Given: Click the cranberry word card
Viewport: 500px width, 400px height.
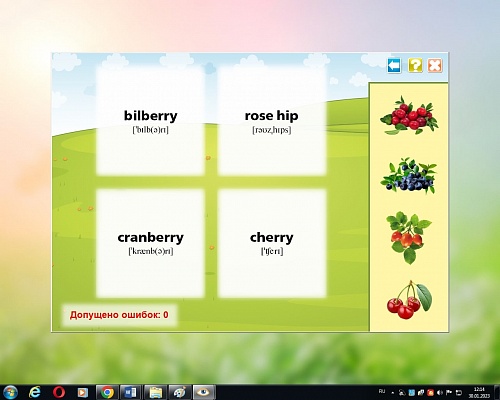Looking at the screenshot, I should [x=150, y=243].
